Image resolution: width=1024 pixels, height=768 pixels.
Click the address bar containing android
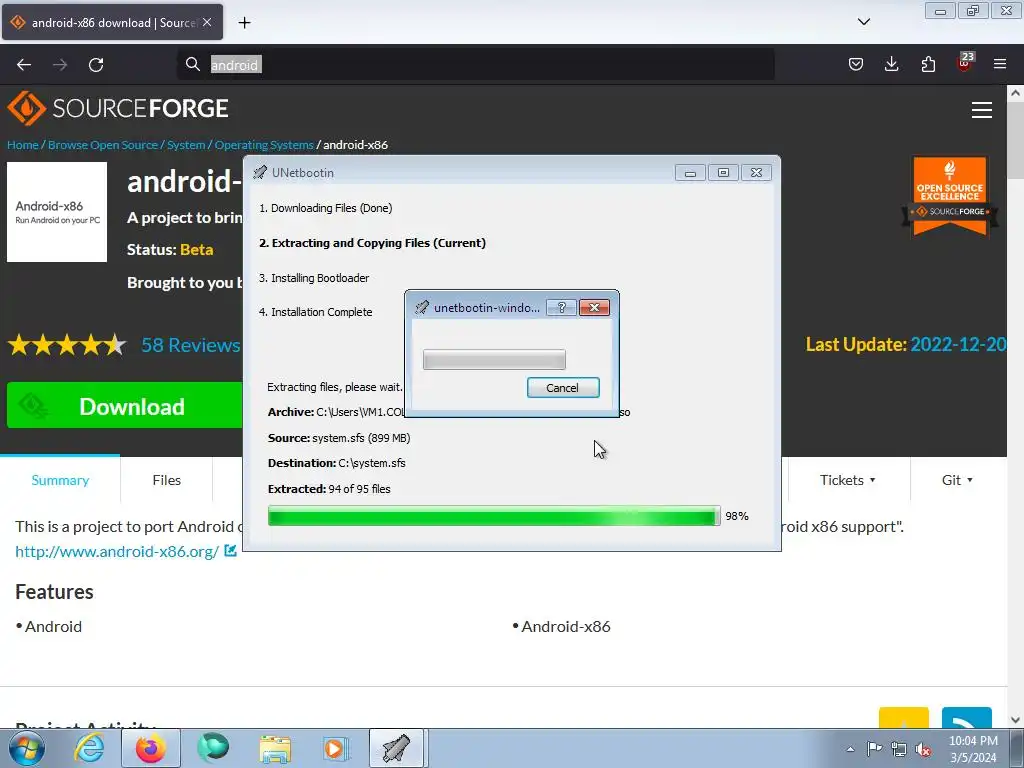tap(476, 65)
